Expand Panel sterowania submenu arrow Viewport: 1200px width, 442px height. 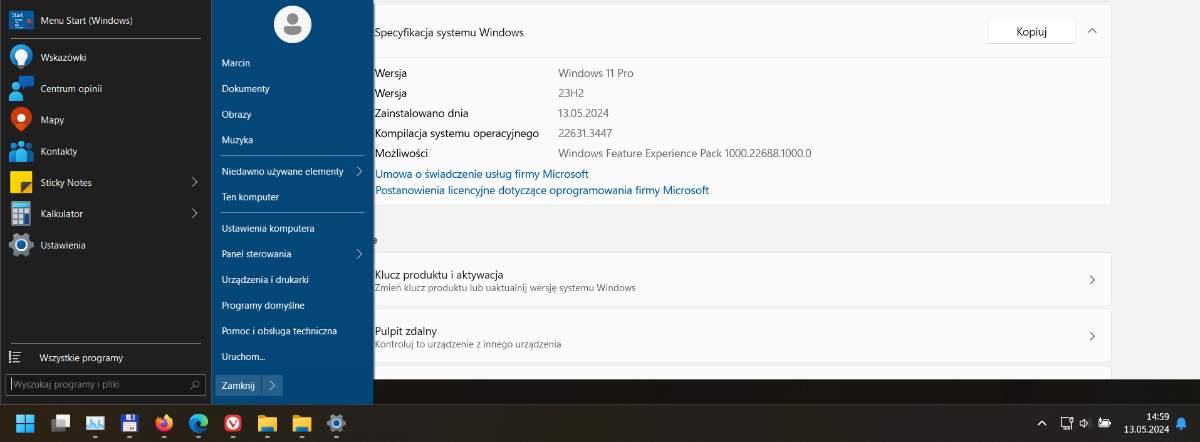click(359, 254)
